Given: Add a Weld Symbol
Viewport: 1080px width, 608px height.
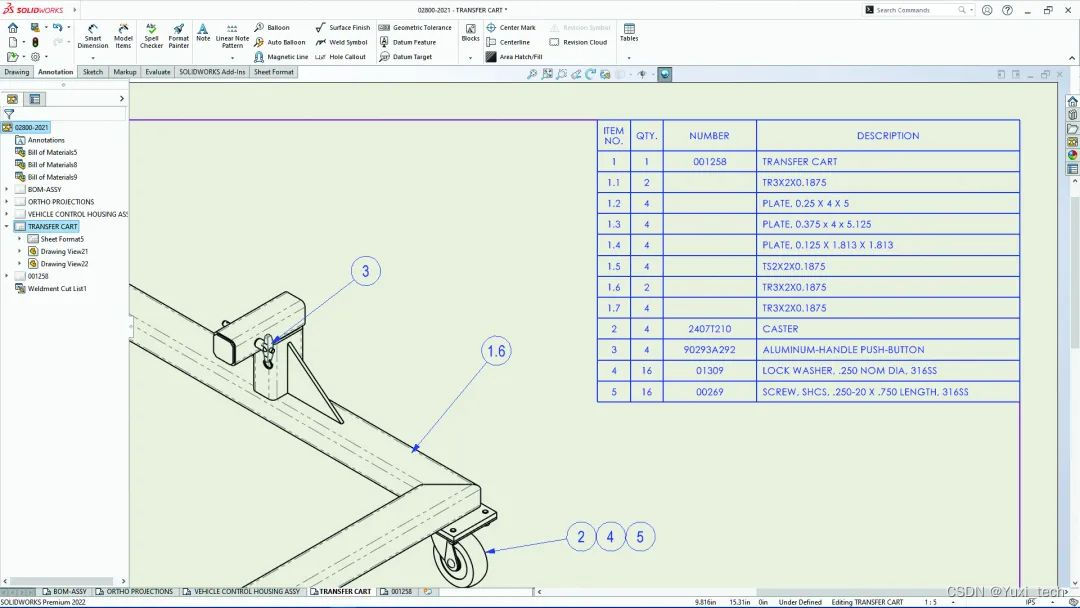Looking at the screenshot, I should click(x=344, y=42).
